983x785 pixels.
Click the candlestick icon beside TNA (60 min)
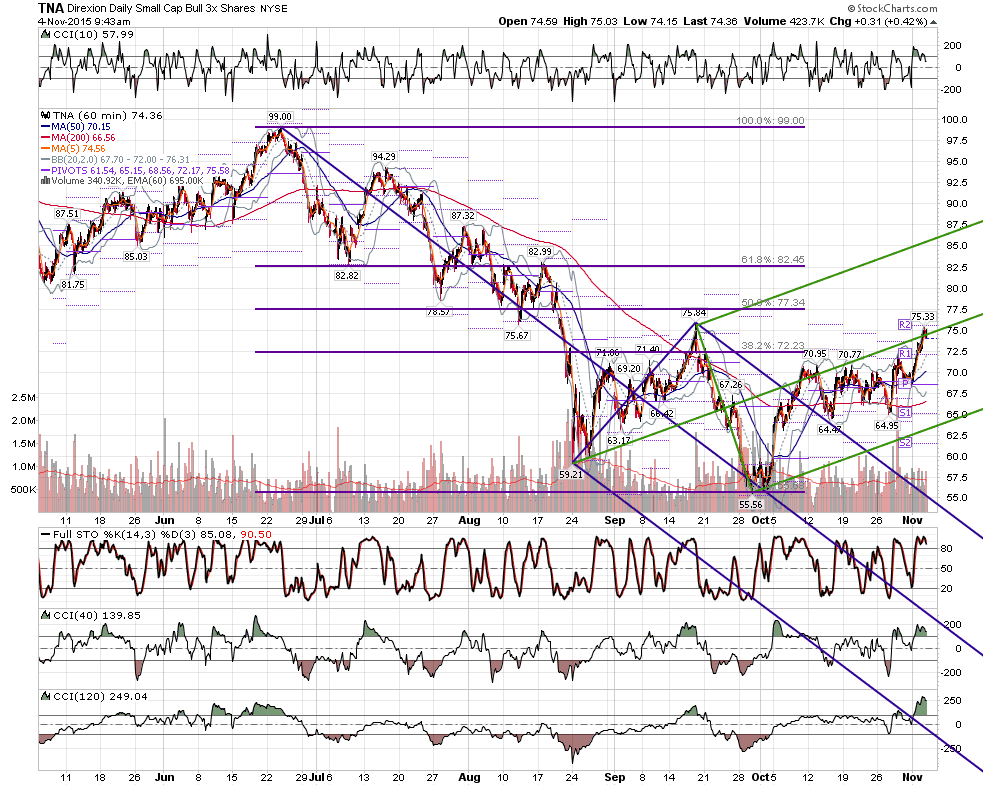[45, 115]
